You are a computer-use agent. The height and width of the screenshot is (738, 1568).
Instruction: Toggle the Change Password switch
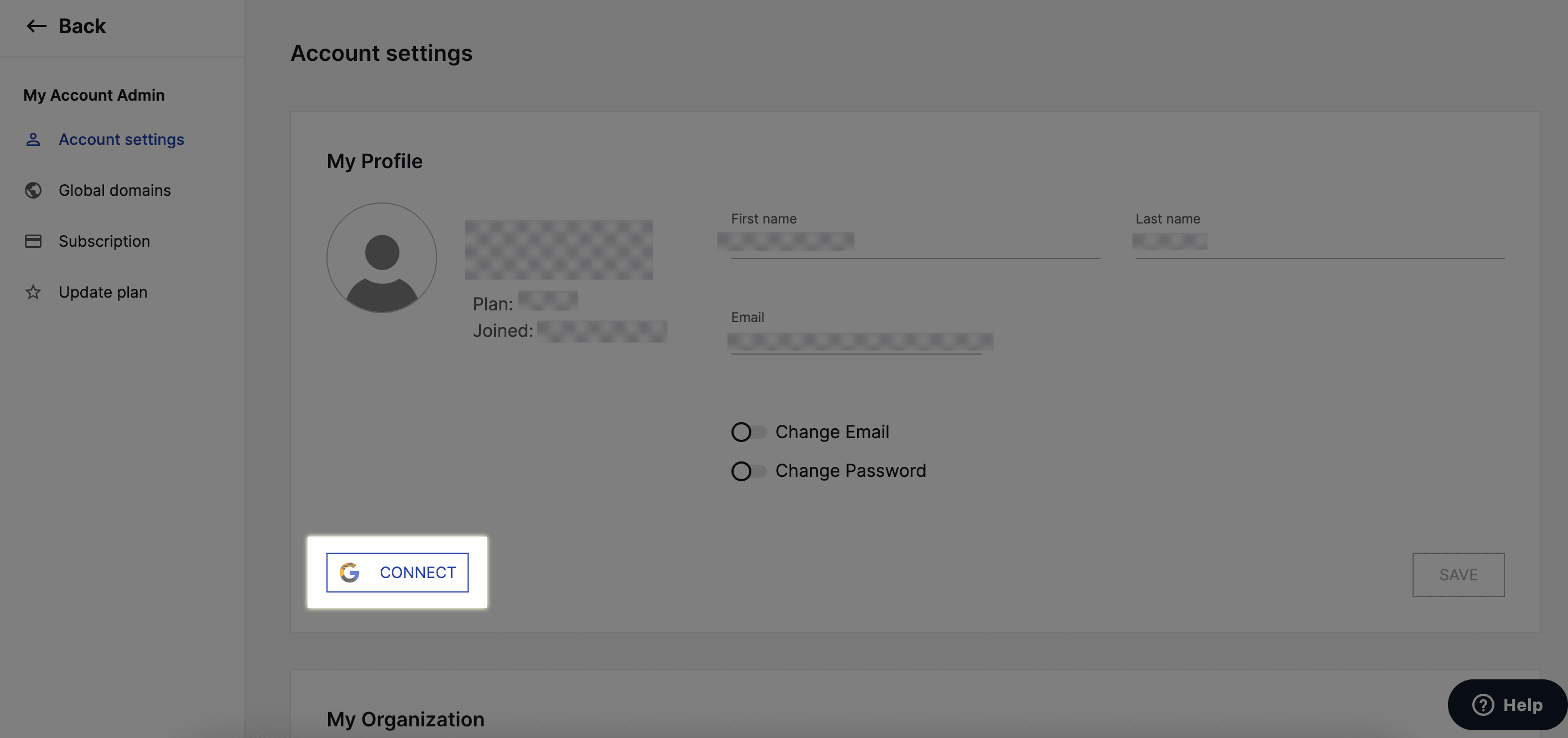[749, 471]
